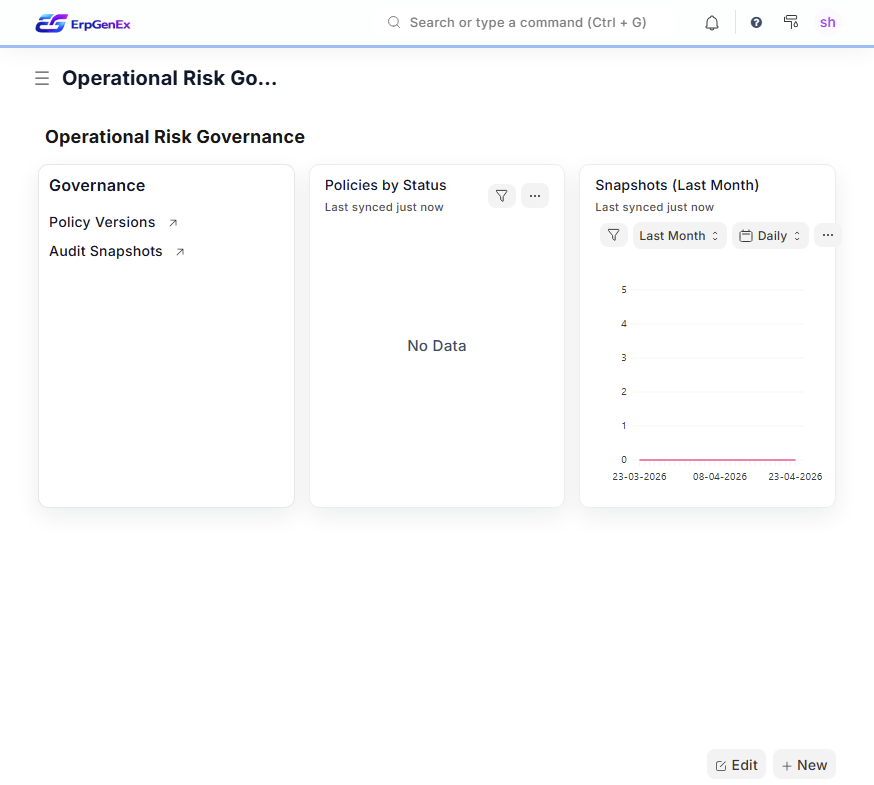Screen dimensions: 874x785
Task: Click the arrow icon beside Audit Snapshots
Action: 180,252
